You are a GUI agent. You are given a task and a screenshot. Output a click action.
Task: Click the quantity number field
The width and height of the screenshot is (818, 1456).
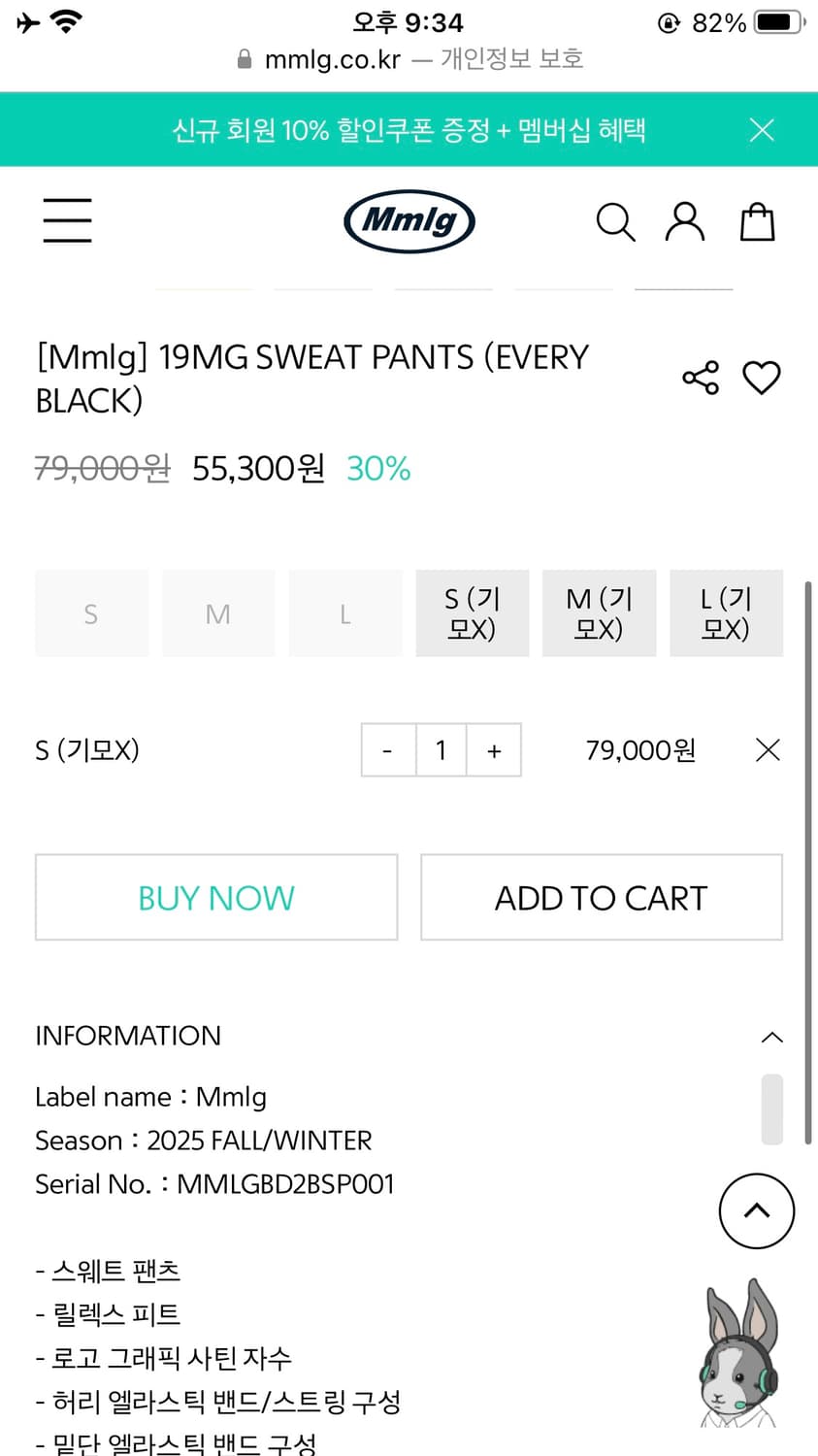442,750
